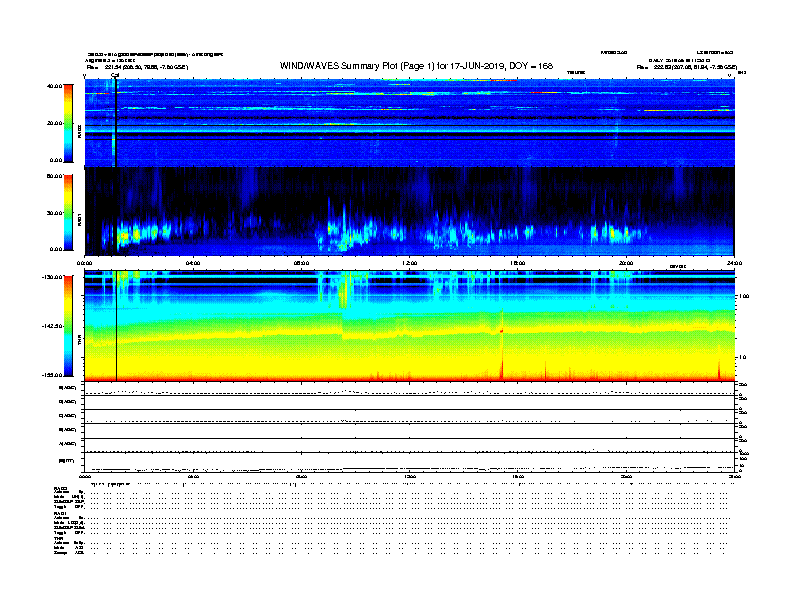
Task: Click the RAD1 color scale bar
Action: pyautogui.click(x=68, y=213)
